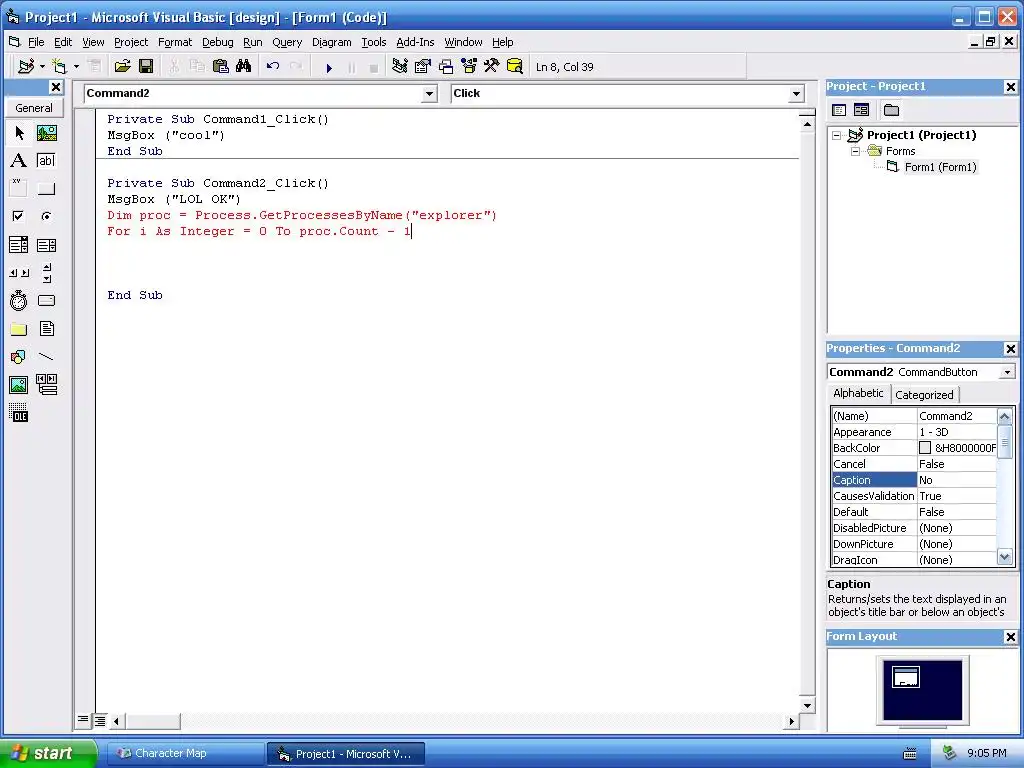Select the CommandButton control tool
The height and width of the screenshot is (768, 1024).
click(46, 188)
